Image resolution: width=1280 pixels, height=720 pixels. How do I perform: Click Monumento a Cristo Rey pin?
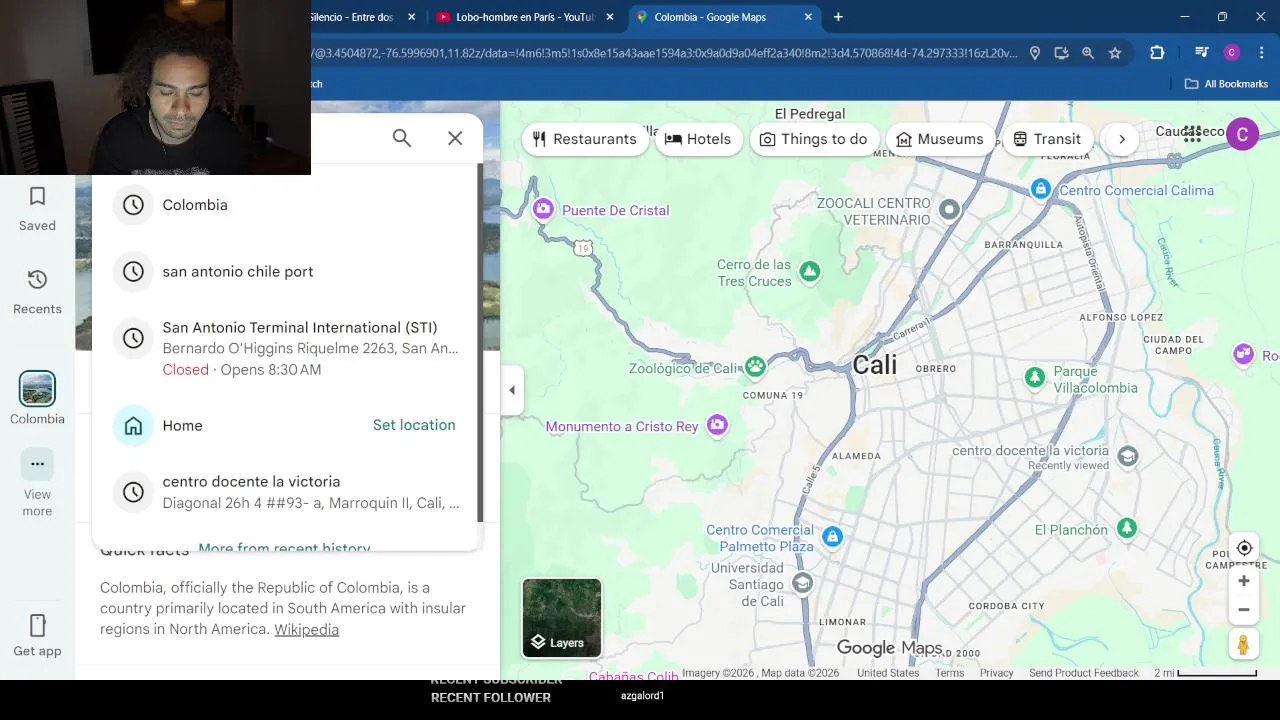pyautogui.click(x=717, y=425)
